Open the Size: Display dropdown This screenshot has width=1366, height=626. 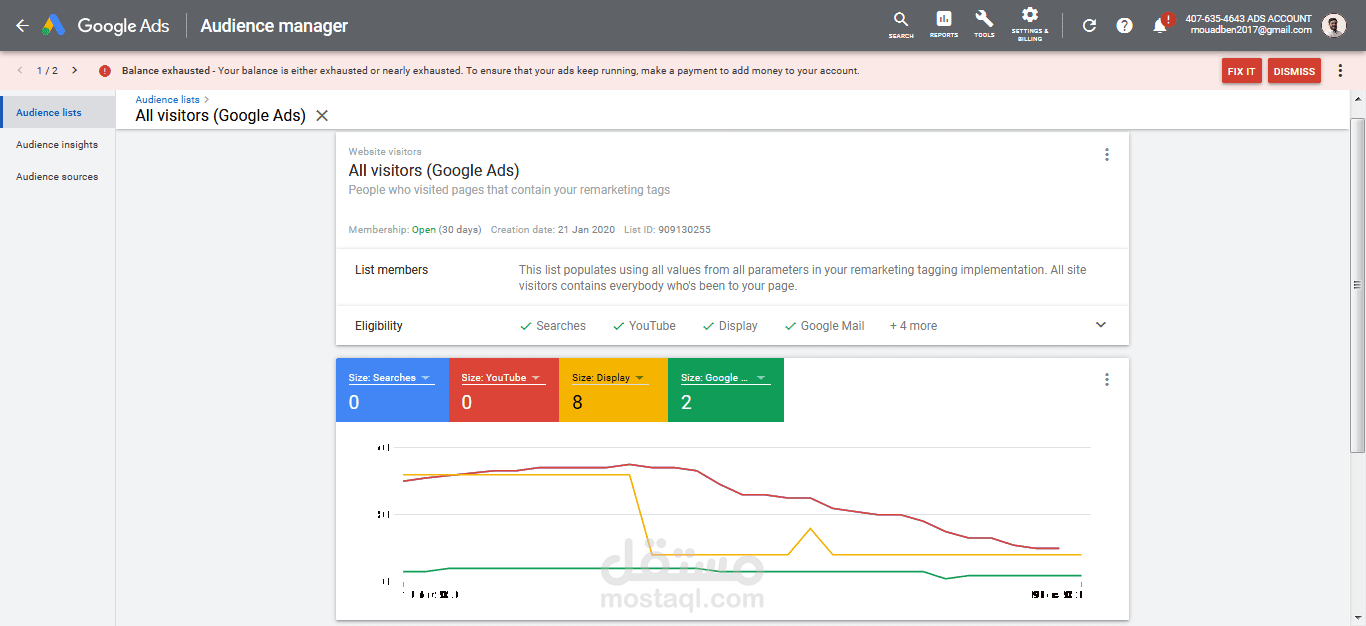point(609,378)
